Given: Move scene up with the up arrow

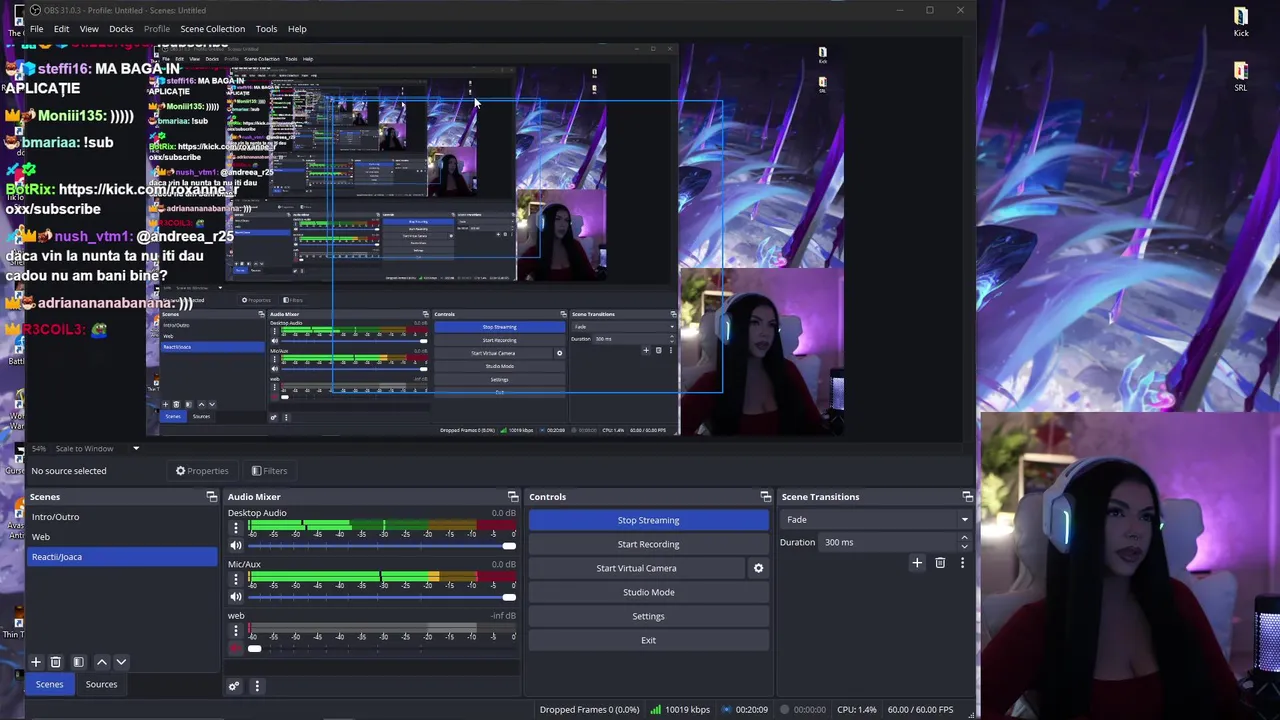Looking at the screenshot, I should tap(101, 662).
